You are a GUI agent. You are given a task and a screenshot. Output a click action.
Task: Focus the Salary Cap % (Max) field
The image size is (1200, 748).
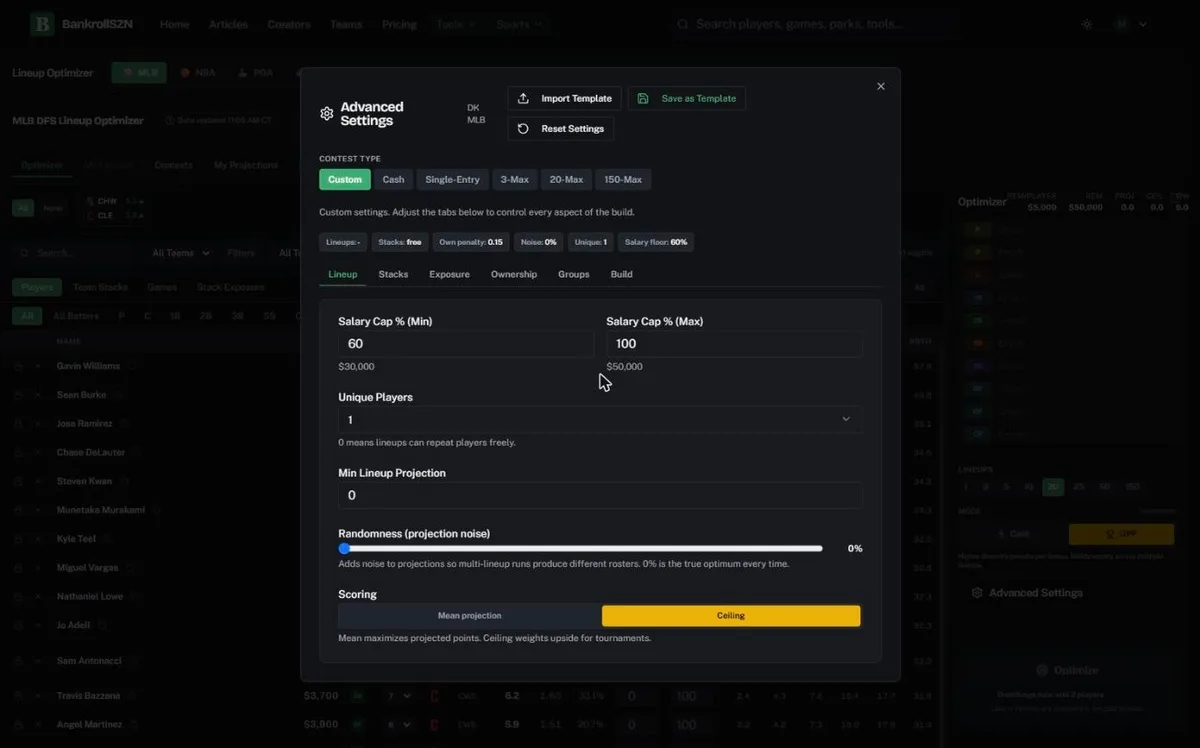click(734, 344)
